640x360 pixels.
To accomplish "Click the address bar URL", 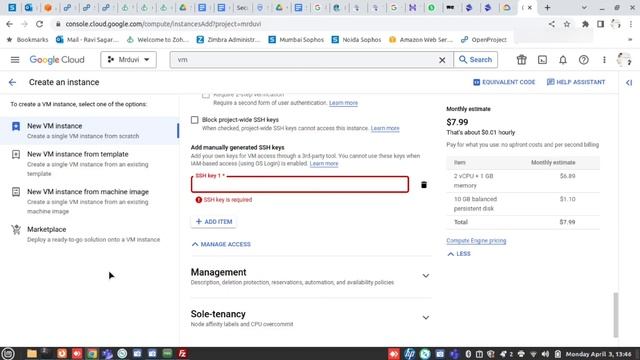I will pos(163,24).
